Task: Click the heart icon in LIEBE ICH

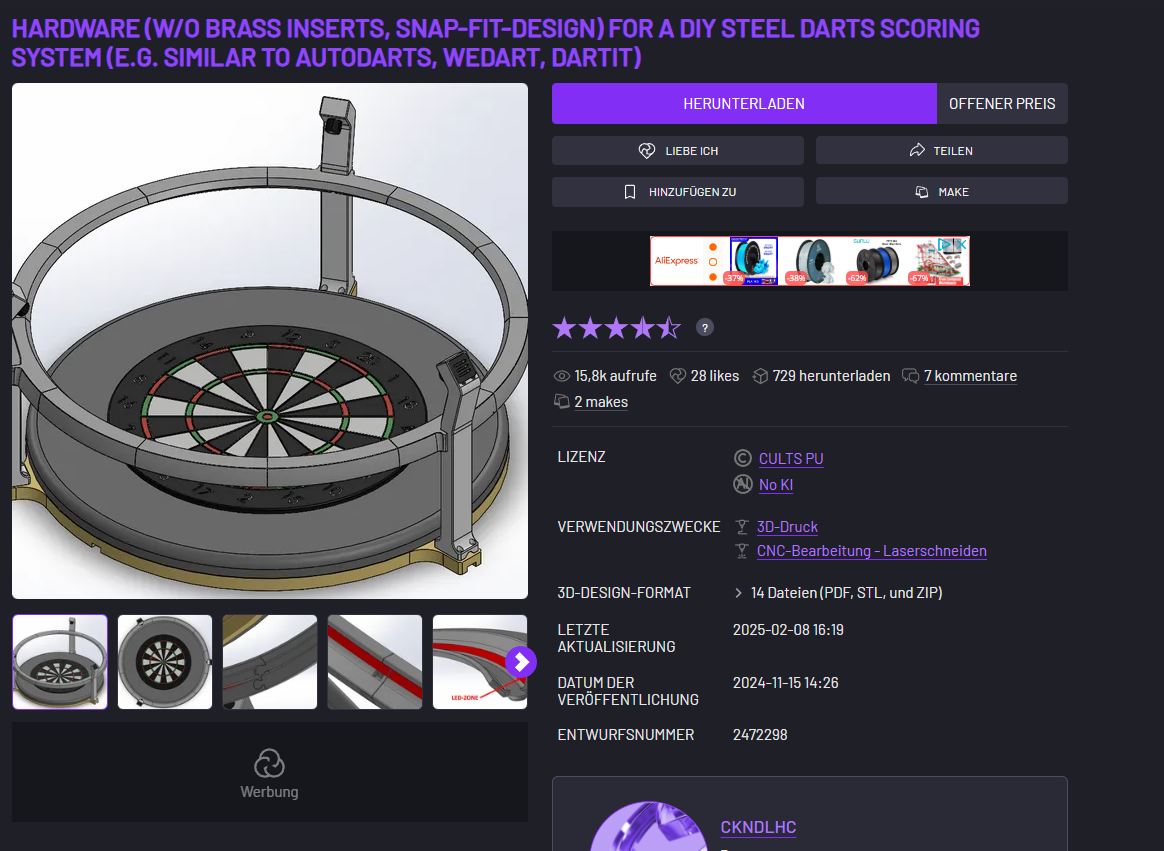Action: [647, 151]
